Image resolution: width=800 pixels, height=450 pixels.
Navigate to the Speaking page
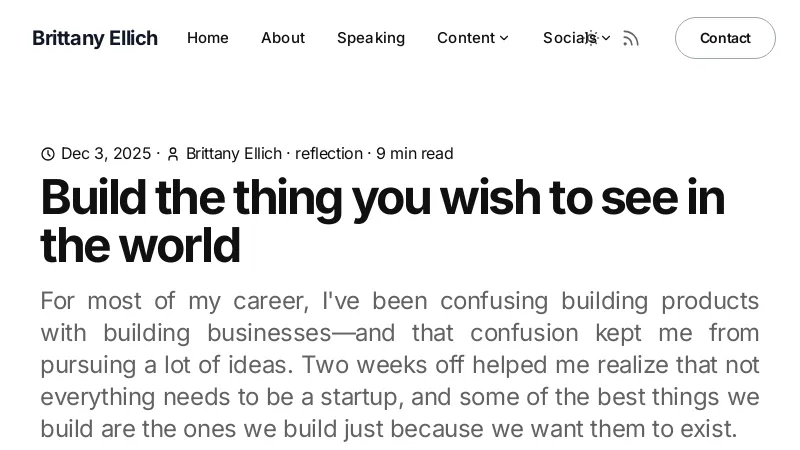coord(371,38)
